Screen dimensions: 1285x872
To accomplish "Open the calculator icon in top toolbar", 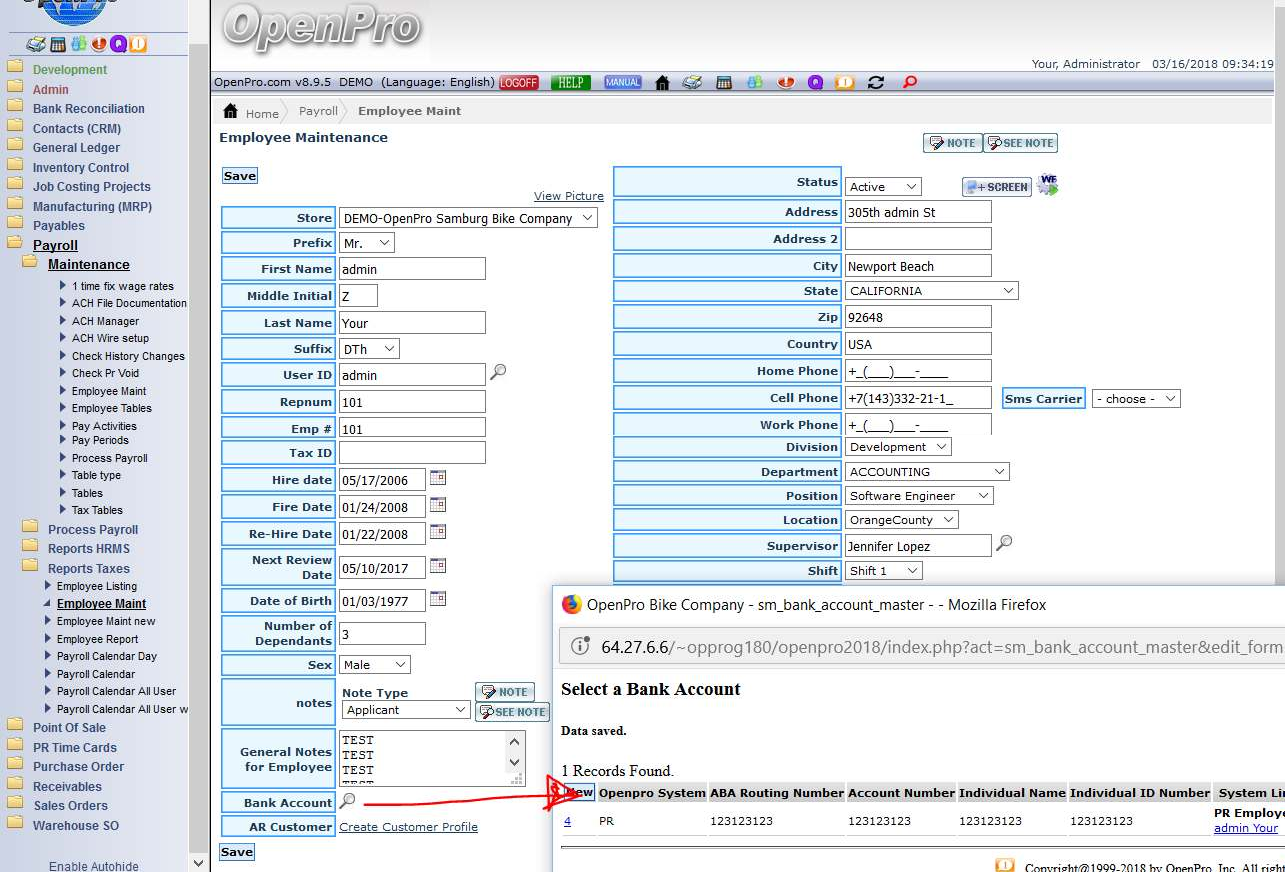I will (x=724, y=83).
